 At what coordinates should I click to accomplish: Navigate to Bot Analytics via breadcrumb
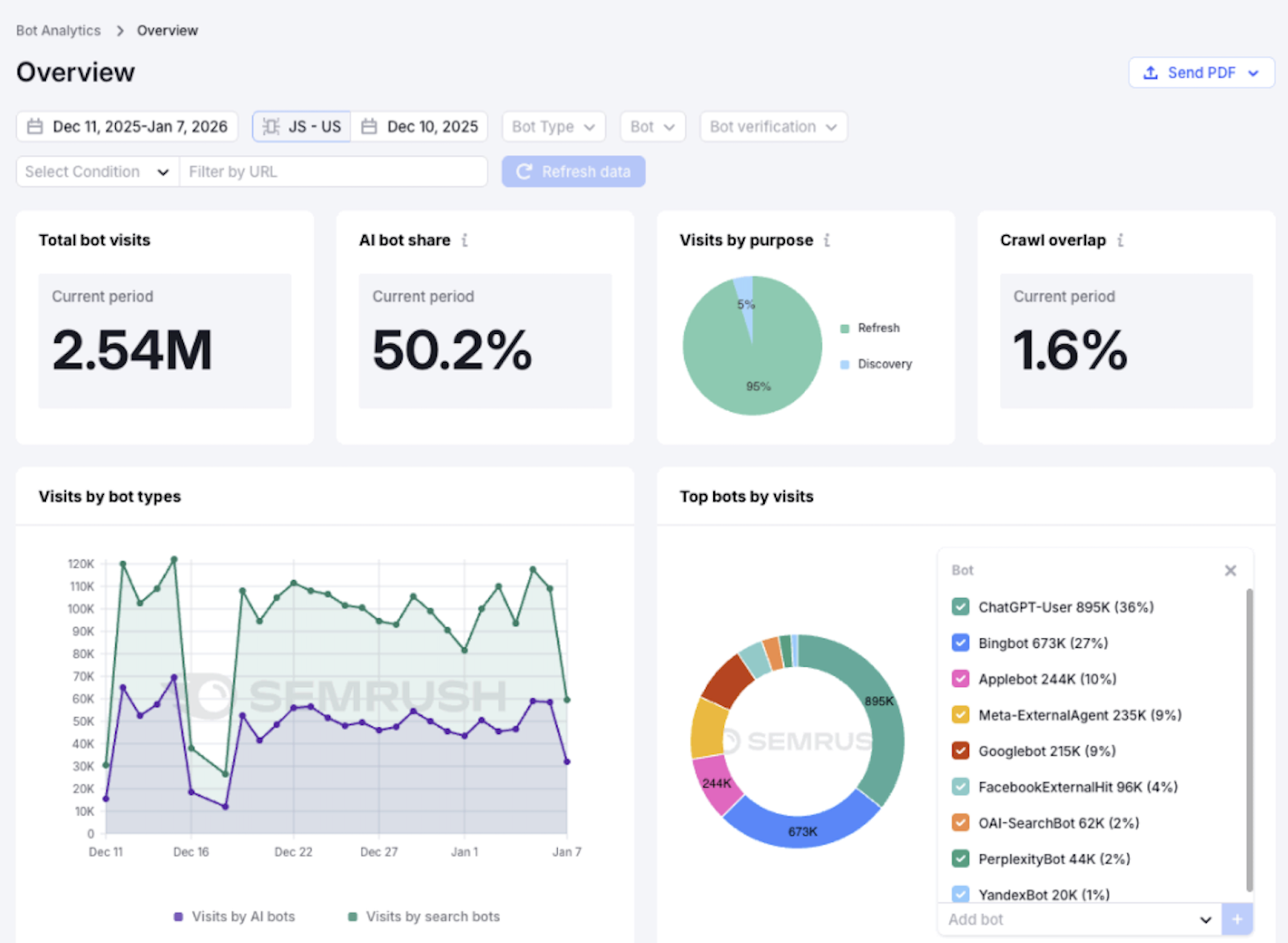58,30
